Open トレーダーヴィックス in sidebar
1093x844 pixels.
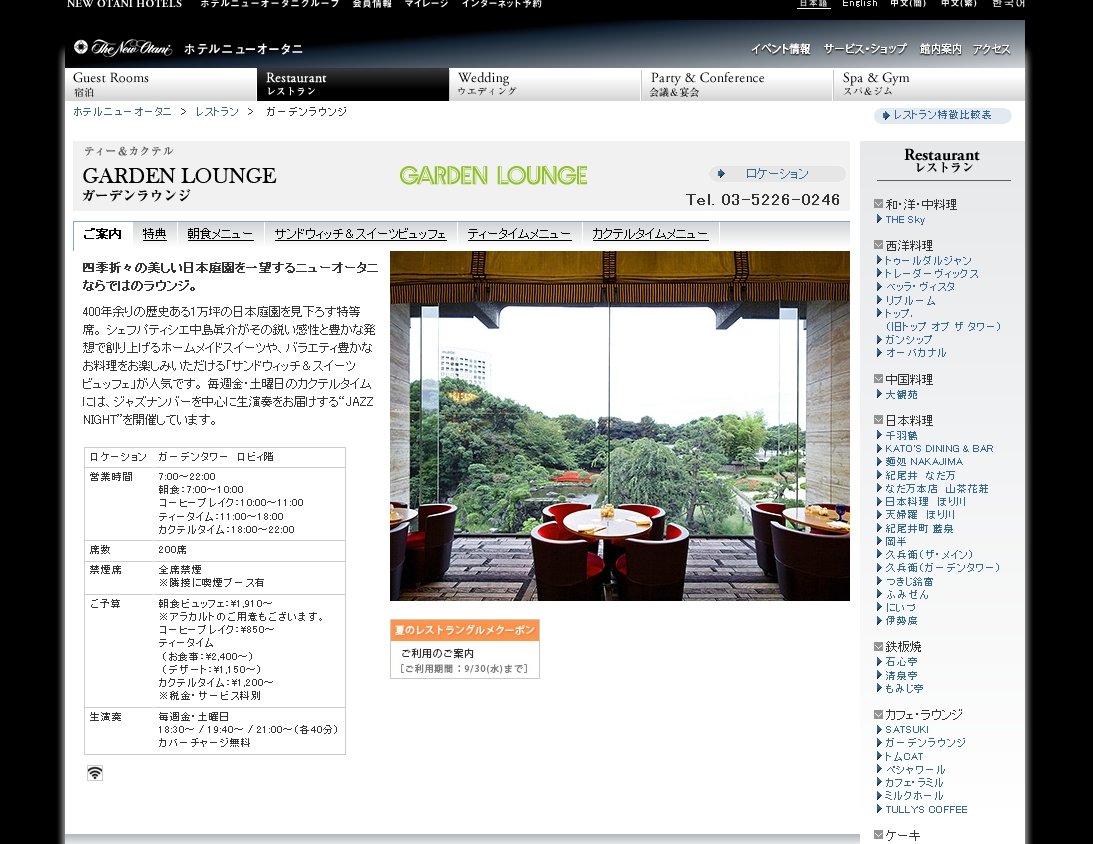[x=931, y=273]
